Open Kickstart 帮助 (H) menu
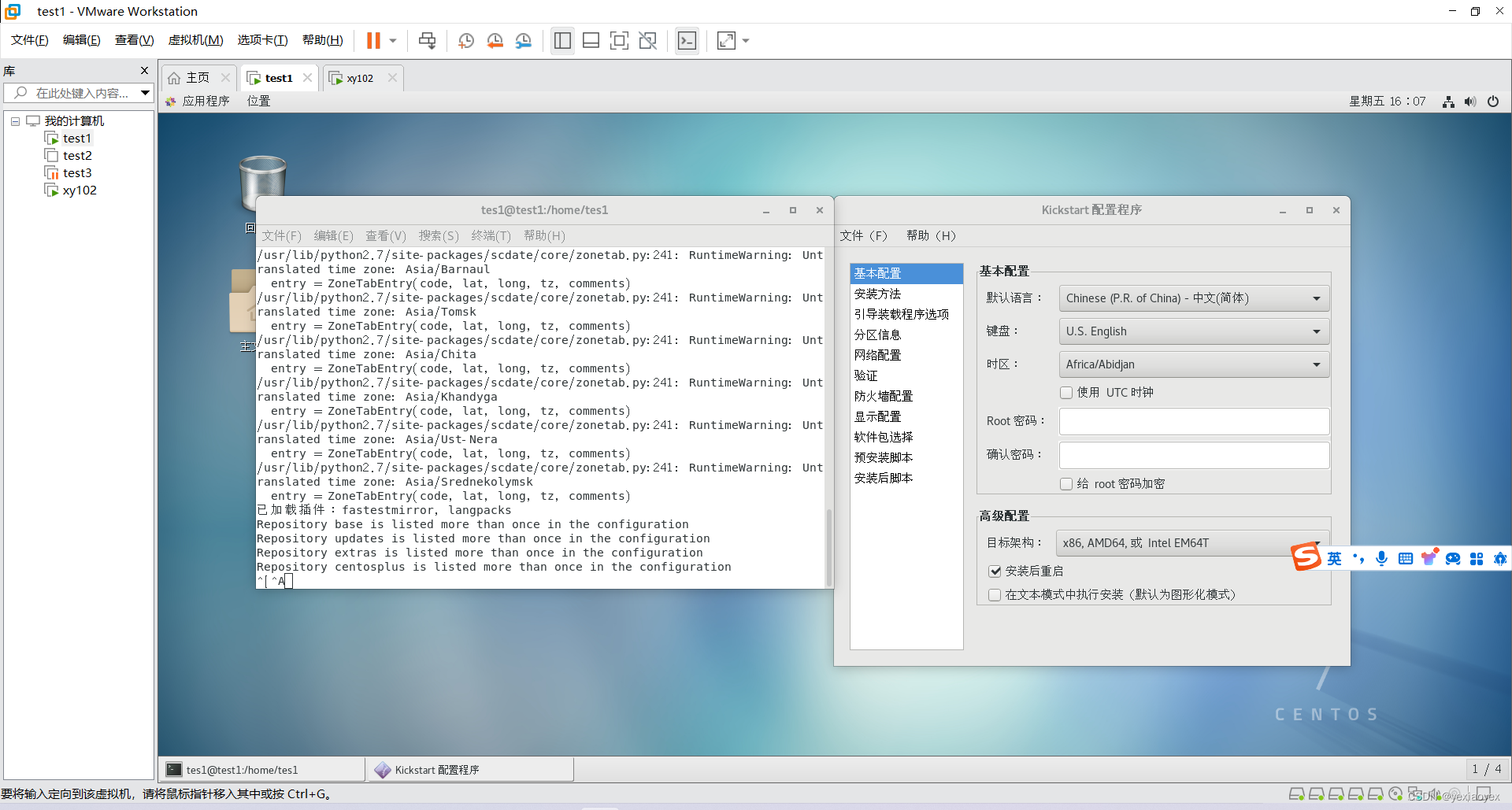The height and width of the screenshot is (810, 1512). click(x=931, y=235)
